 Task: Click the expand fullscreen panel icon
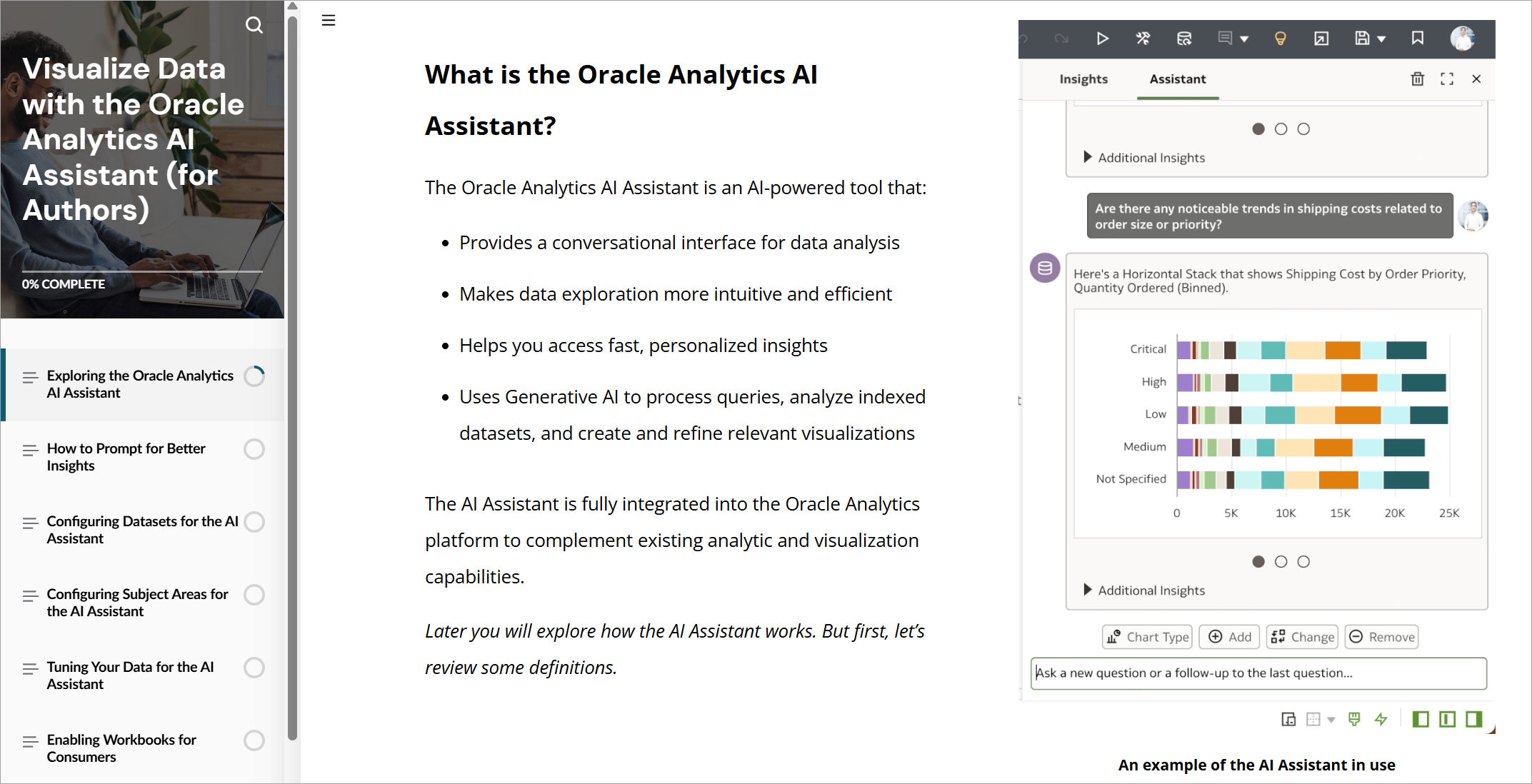(x=1447, y=79)
